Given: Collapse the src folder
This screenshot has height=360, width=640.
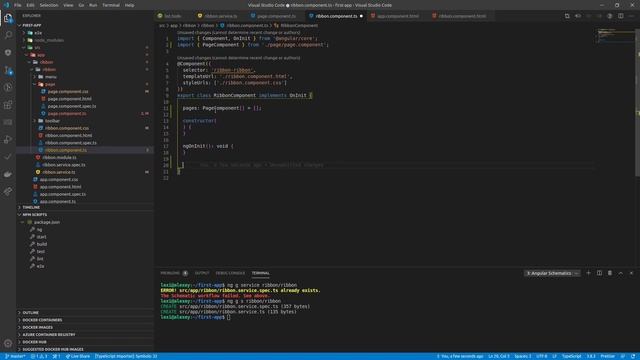Looking at the screenshot, I should coord(37,47).
